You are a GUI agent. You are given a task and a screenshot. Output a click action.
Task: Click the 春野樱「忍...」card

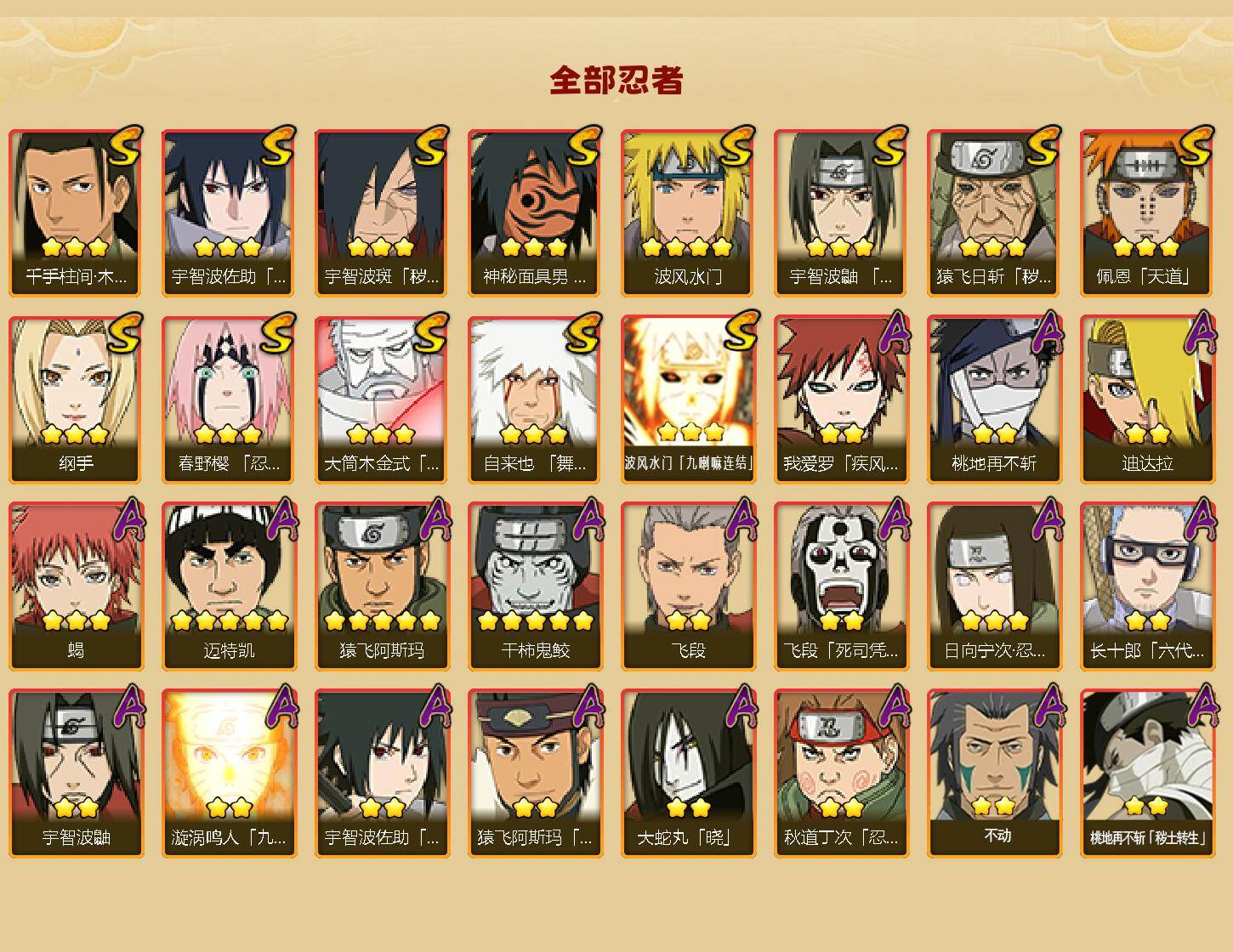pyautogui.click(x=229, y=399)
